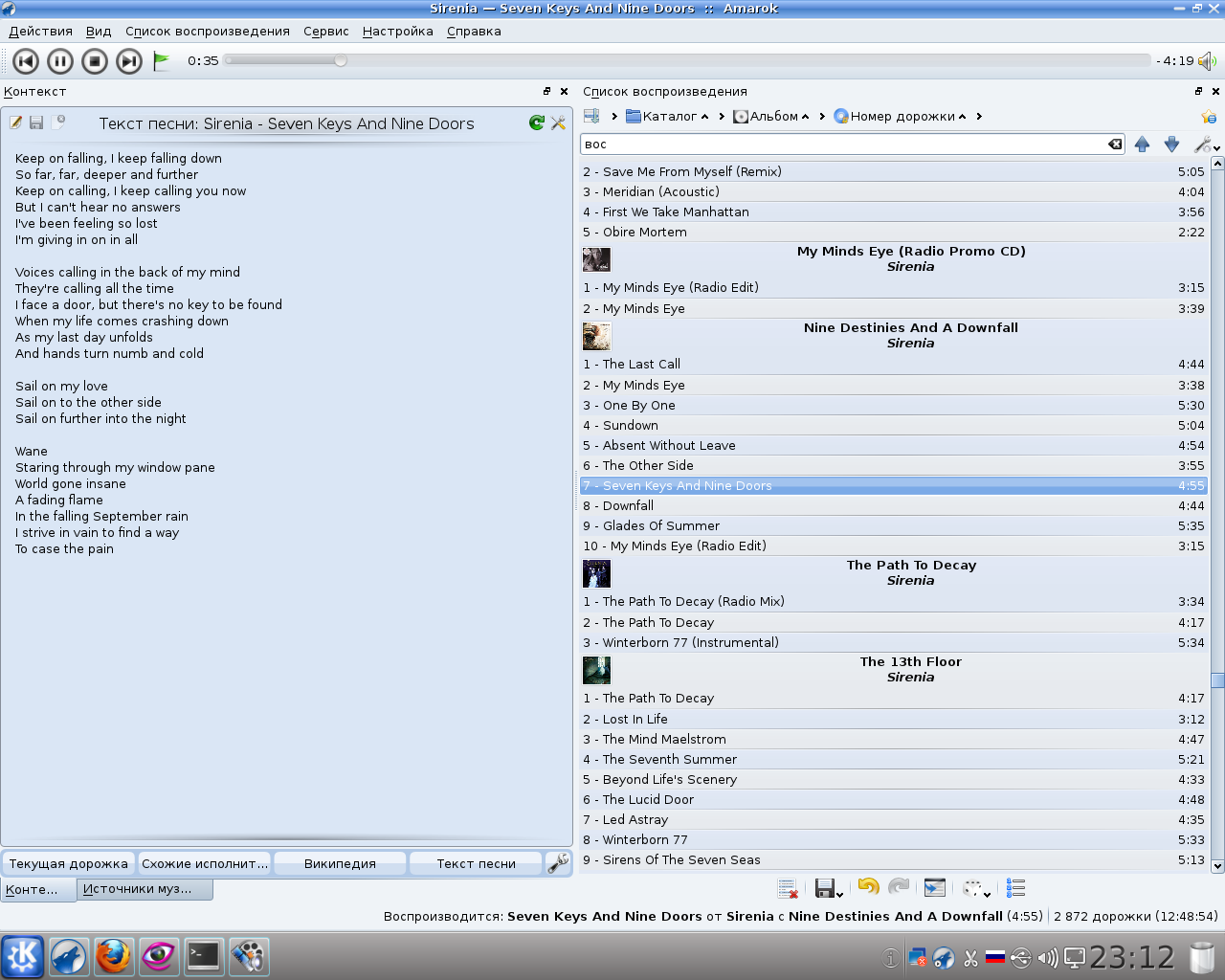1225x980 pixels.
Task: Click the playlist scroll down arrow
Action: tap(1217, 866)
